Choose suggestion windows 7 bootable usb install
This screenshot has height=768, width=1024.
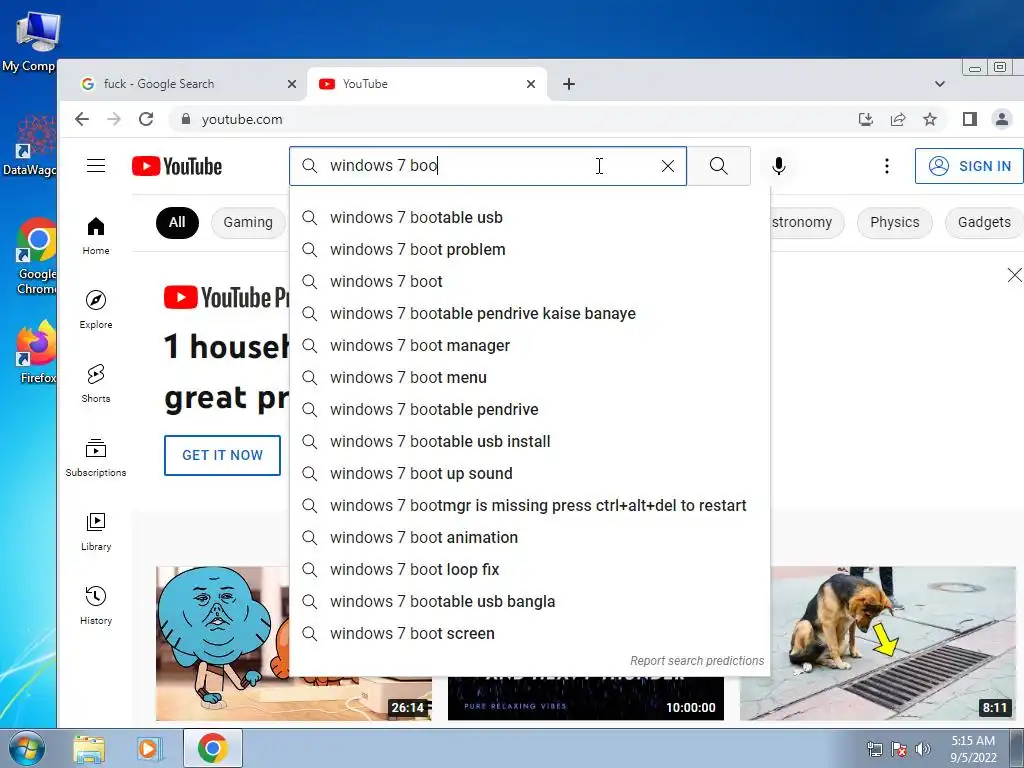pos(530,441)
